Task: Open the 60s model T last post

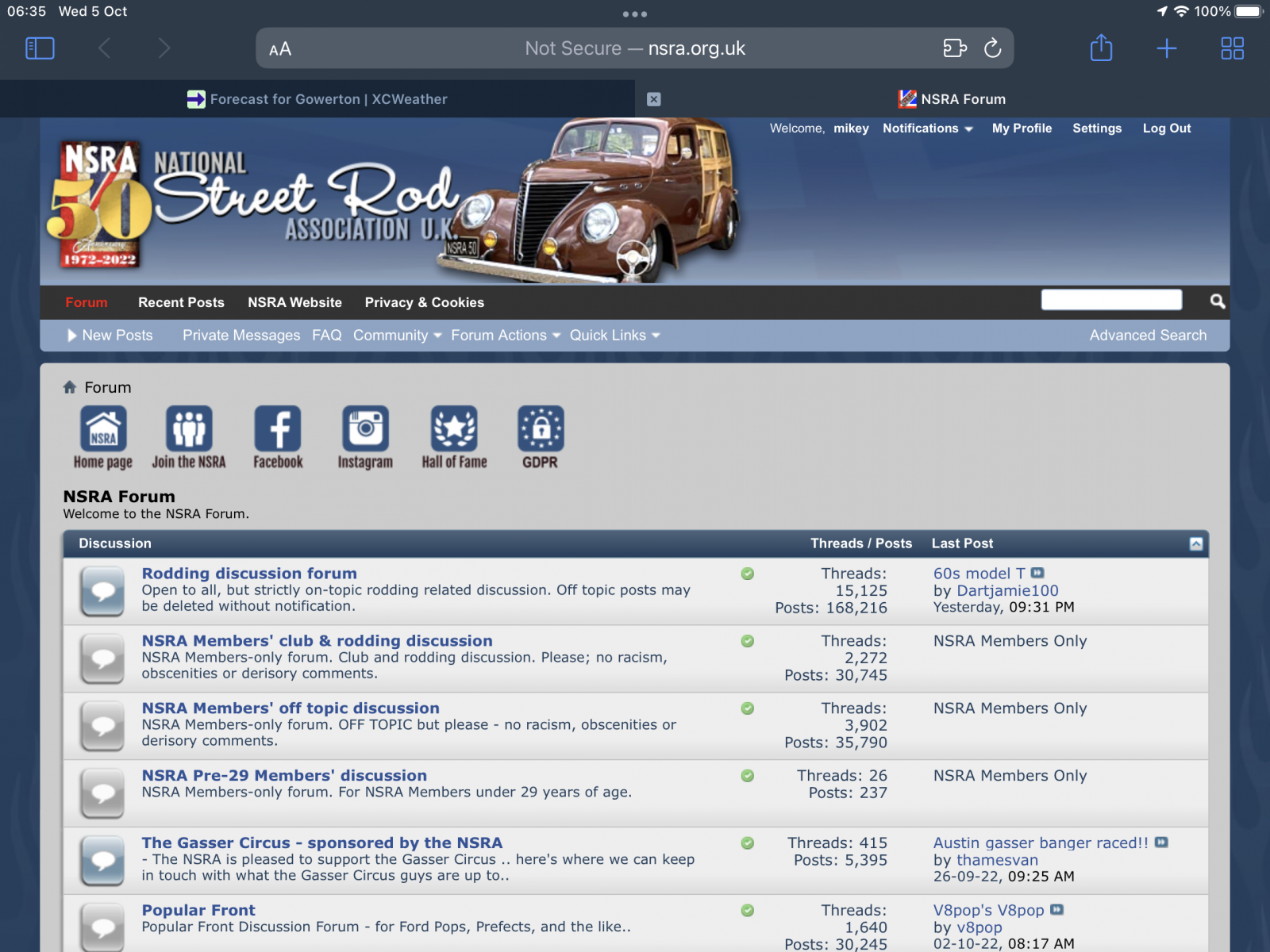Action: pyautogui.click(x=979, y=574)
